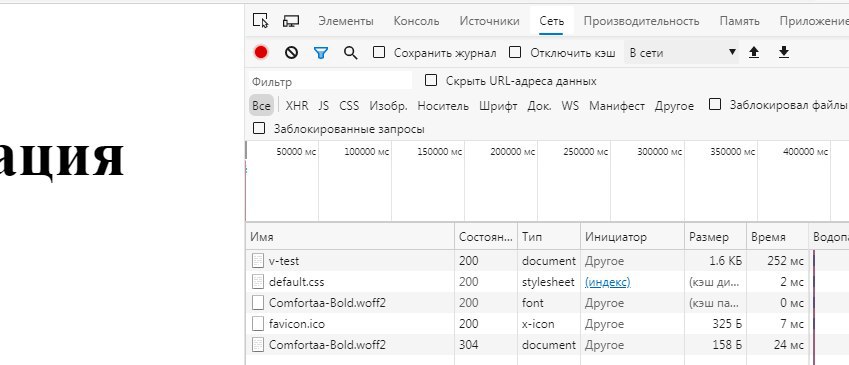The height and width of the screenshot is (365, 849).
Task: Check the Отключить кэш checkbox
Action: pyautogui.click(x=515, y=53)
